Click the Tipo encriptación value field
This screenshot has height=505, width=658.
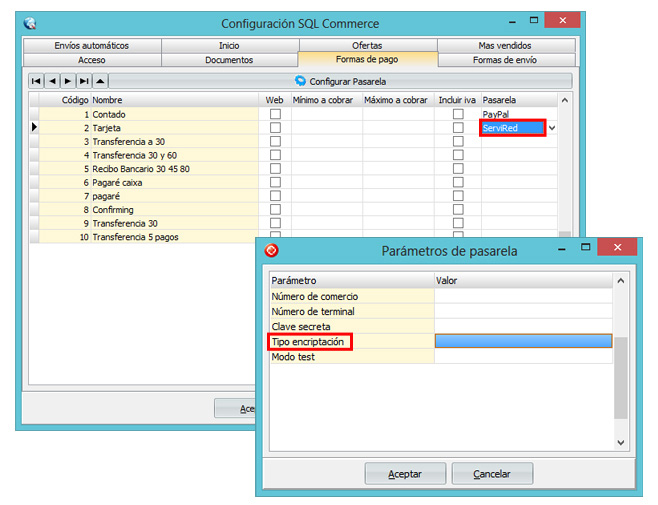click(x=523, y=342)
